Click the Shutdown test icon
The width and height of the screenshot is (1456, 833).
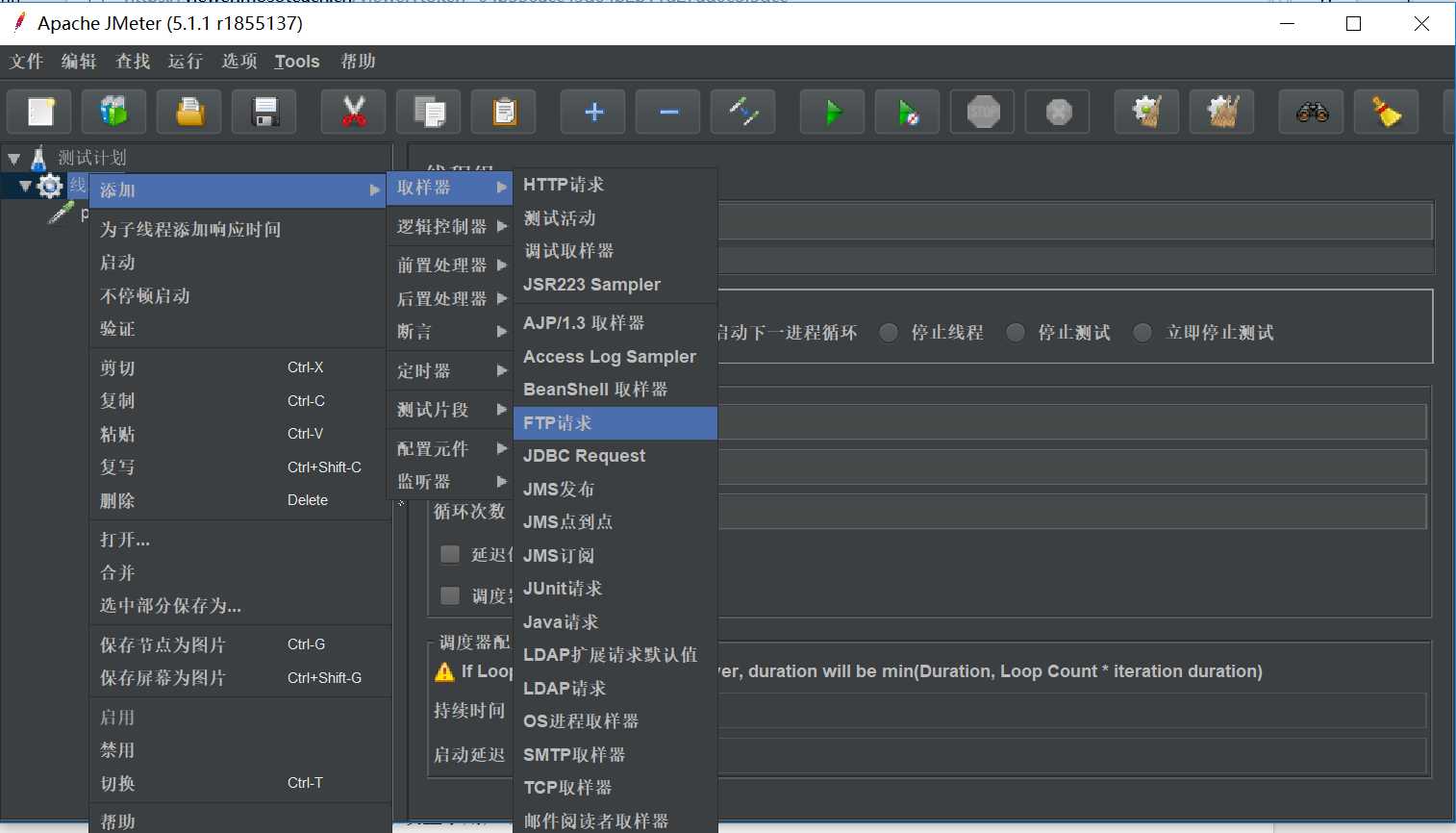tap(1058, 113)
